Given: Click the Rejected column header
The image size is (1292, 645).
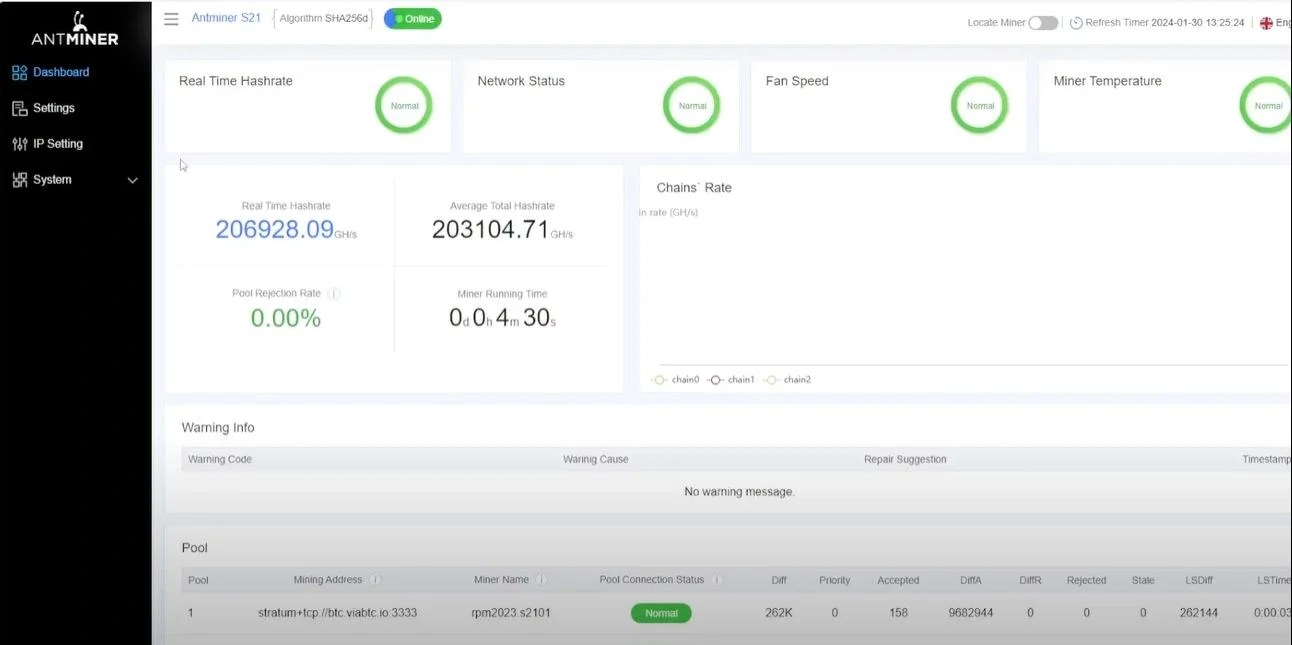Looking at the screenshot, I should (x=1086, y=580).
